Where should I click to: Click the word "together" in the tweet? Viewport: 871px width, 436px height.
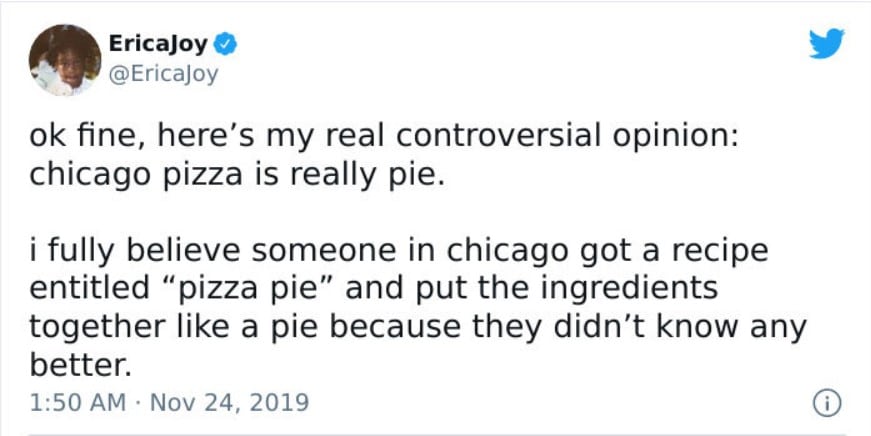click(x=98, y=328)
